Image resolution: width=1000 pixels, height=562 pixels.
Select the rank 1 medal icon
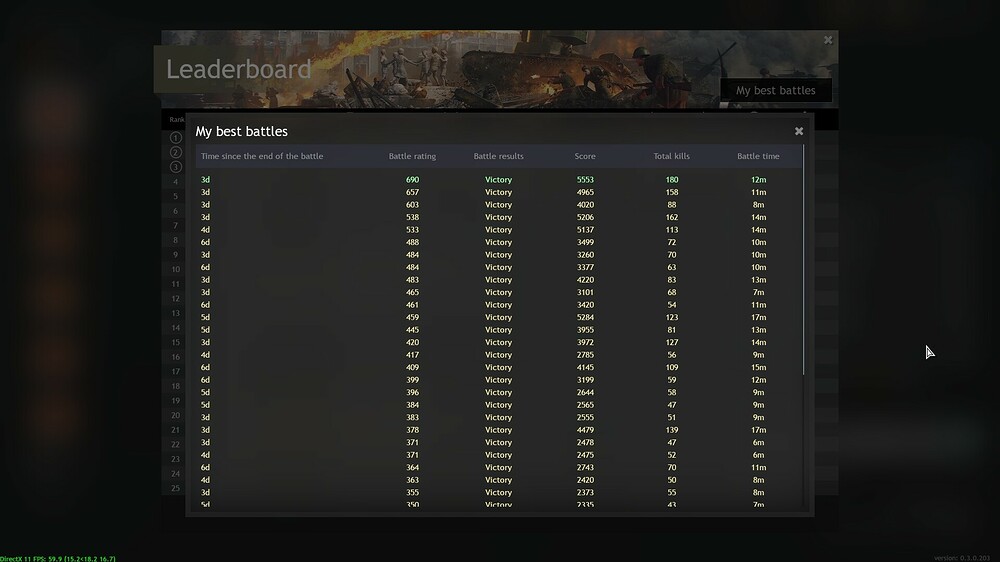pyautogui.click(x=176, y=138)
